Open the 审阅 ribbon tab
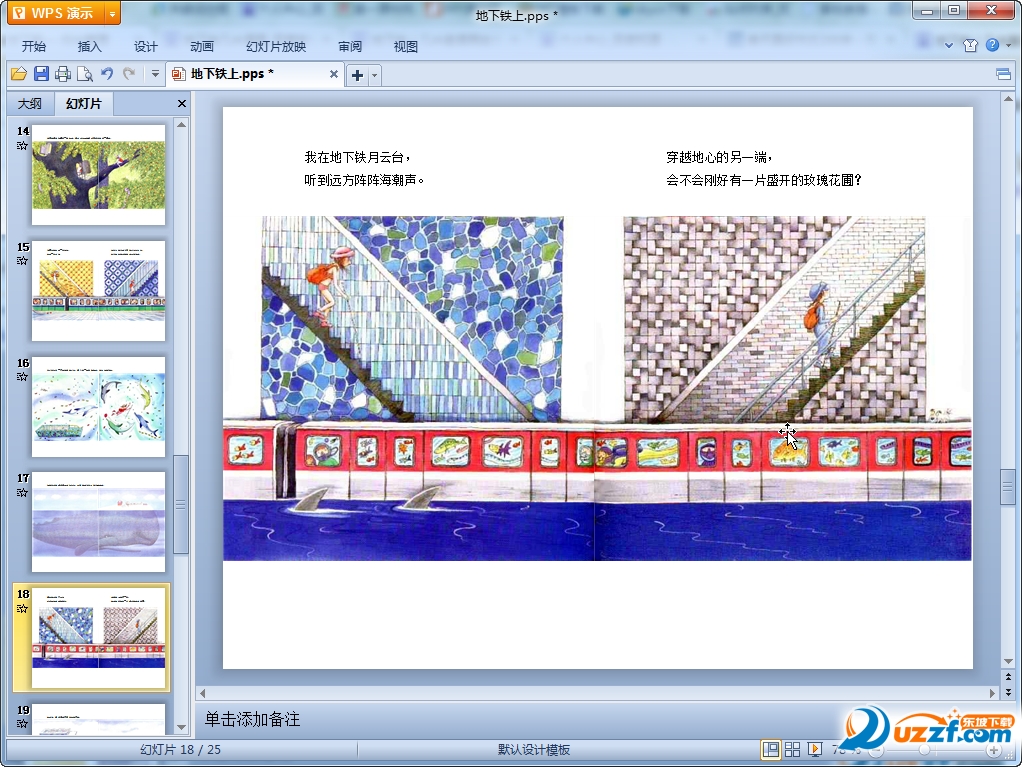Image resolution: width=1022 pixels, height=767 pixels. pos(350,46)
